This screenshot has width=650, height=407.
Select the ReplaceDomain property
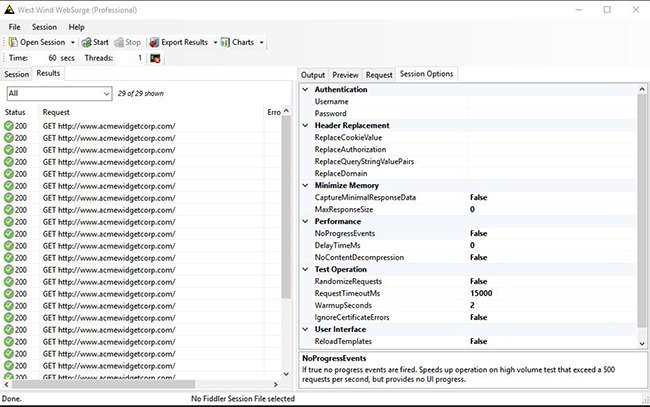click(341, 174)
